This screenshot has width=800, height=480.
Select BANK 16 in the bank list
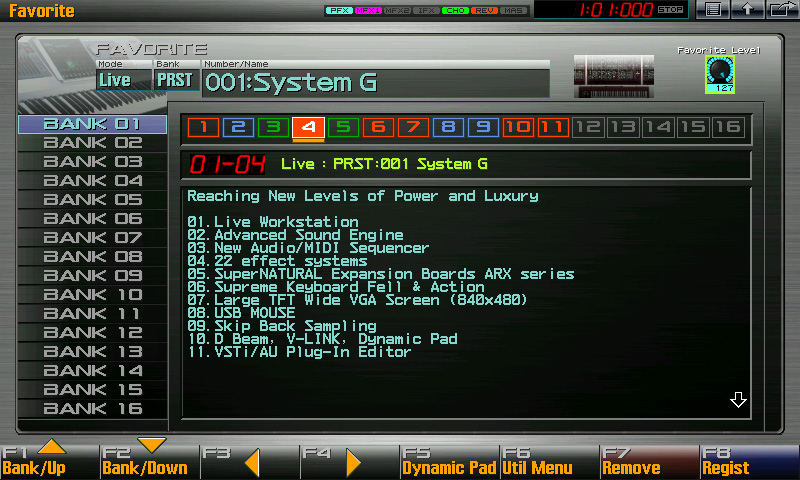point(92,409)
